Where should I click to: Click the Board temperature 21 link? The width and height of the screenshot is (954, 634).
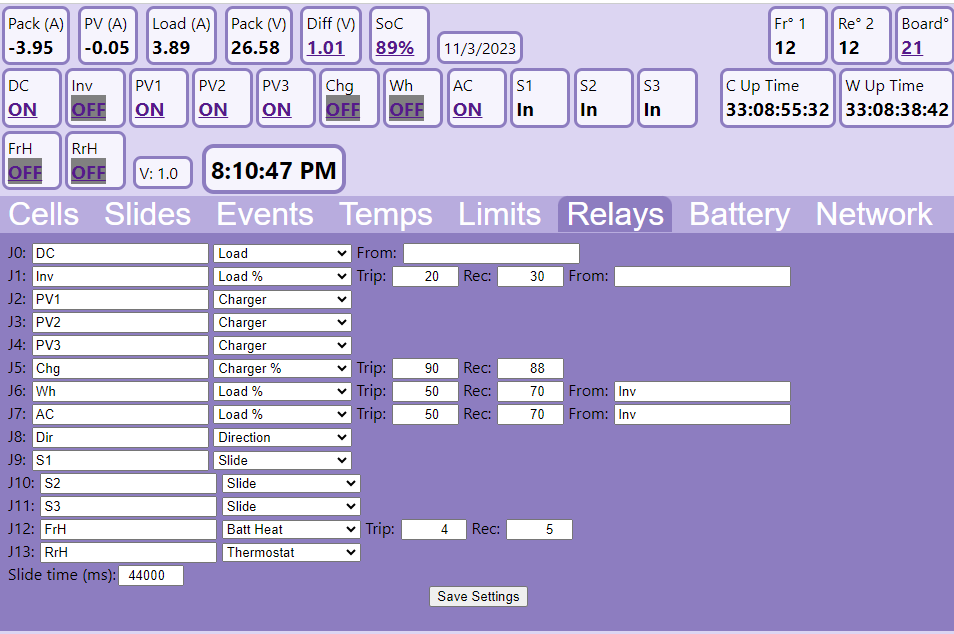pyautogui.click(x=912, y=47)
